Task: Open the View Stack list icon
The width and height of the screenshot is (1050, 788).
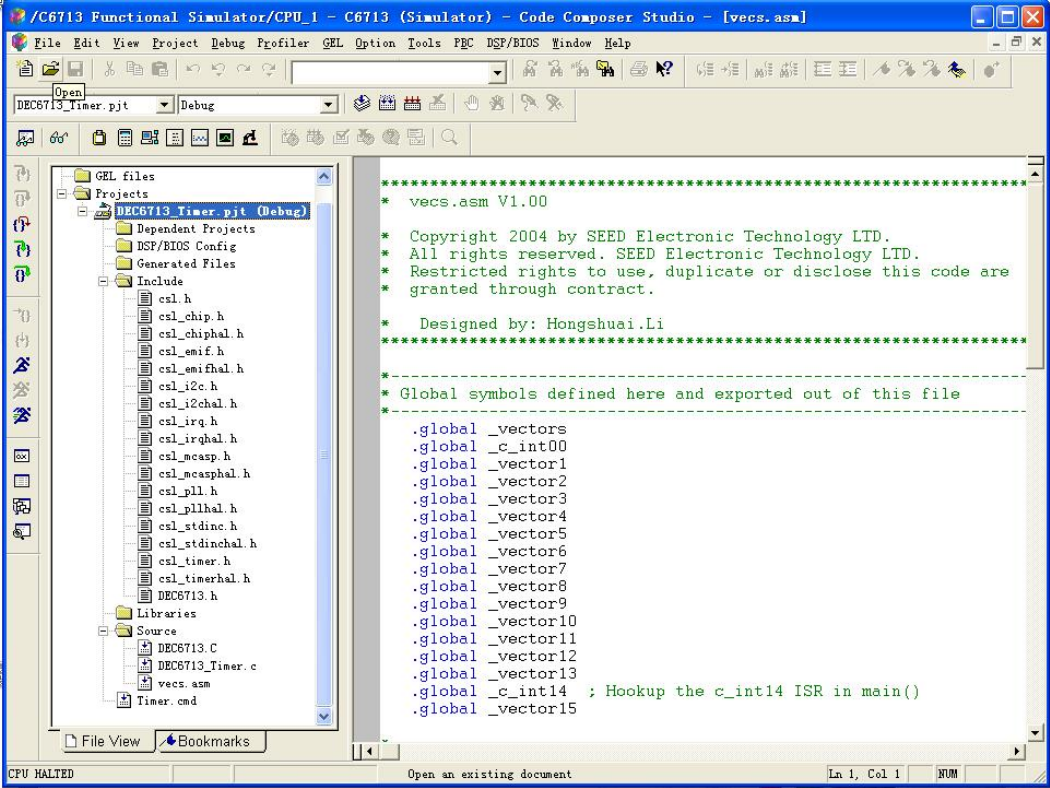Action: 175,138
